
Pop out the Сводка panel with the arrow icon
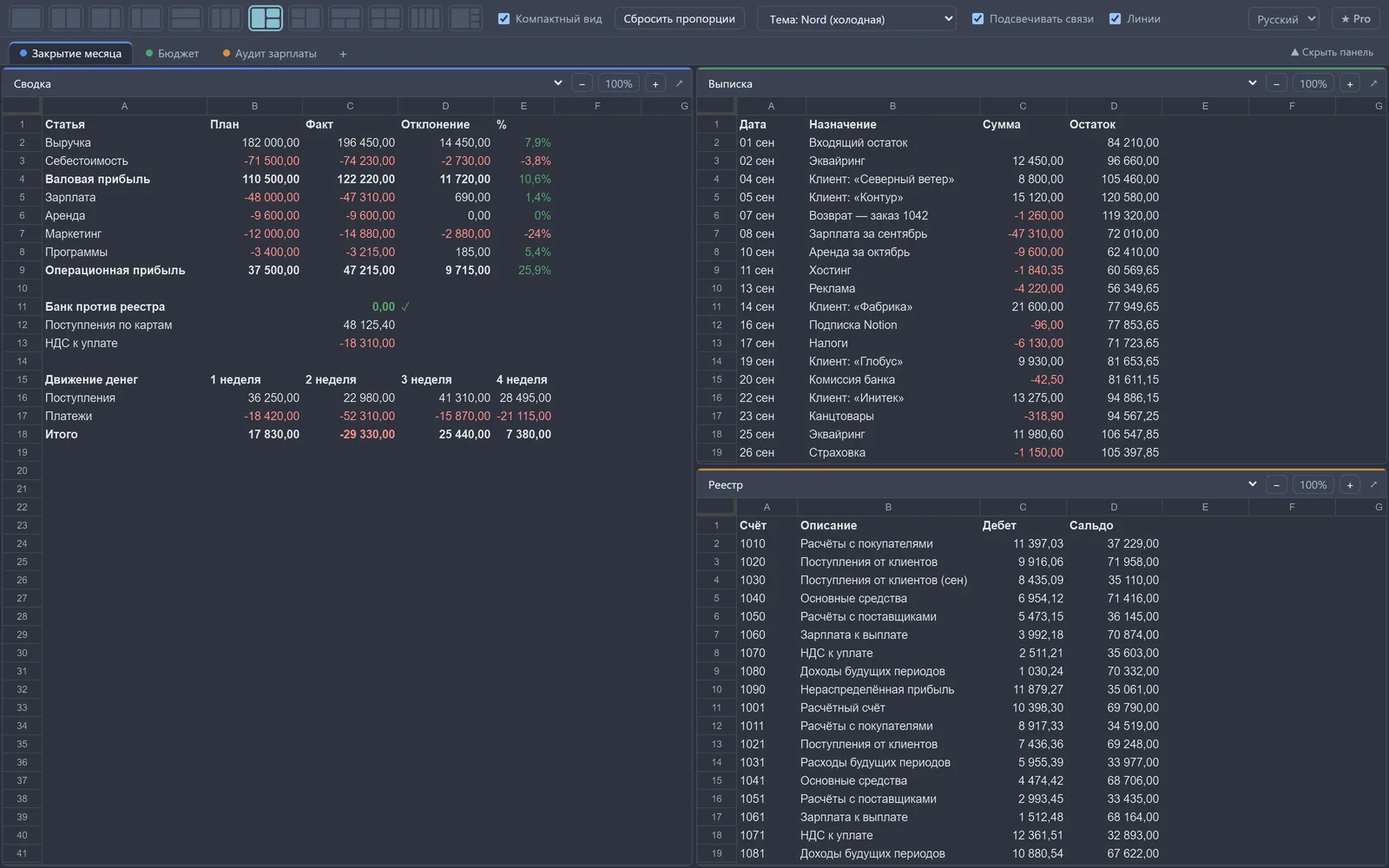click(x=679, y=83)
